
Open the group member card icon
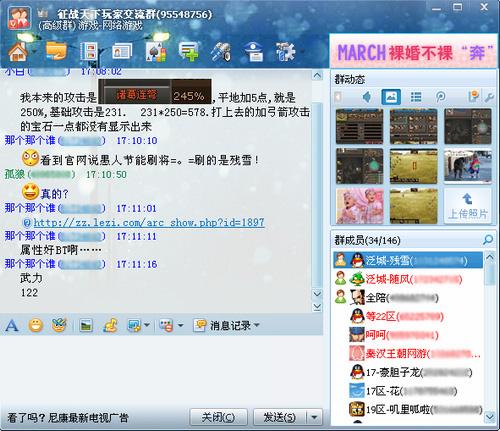tap(122, 52)
